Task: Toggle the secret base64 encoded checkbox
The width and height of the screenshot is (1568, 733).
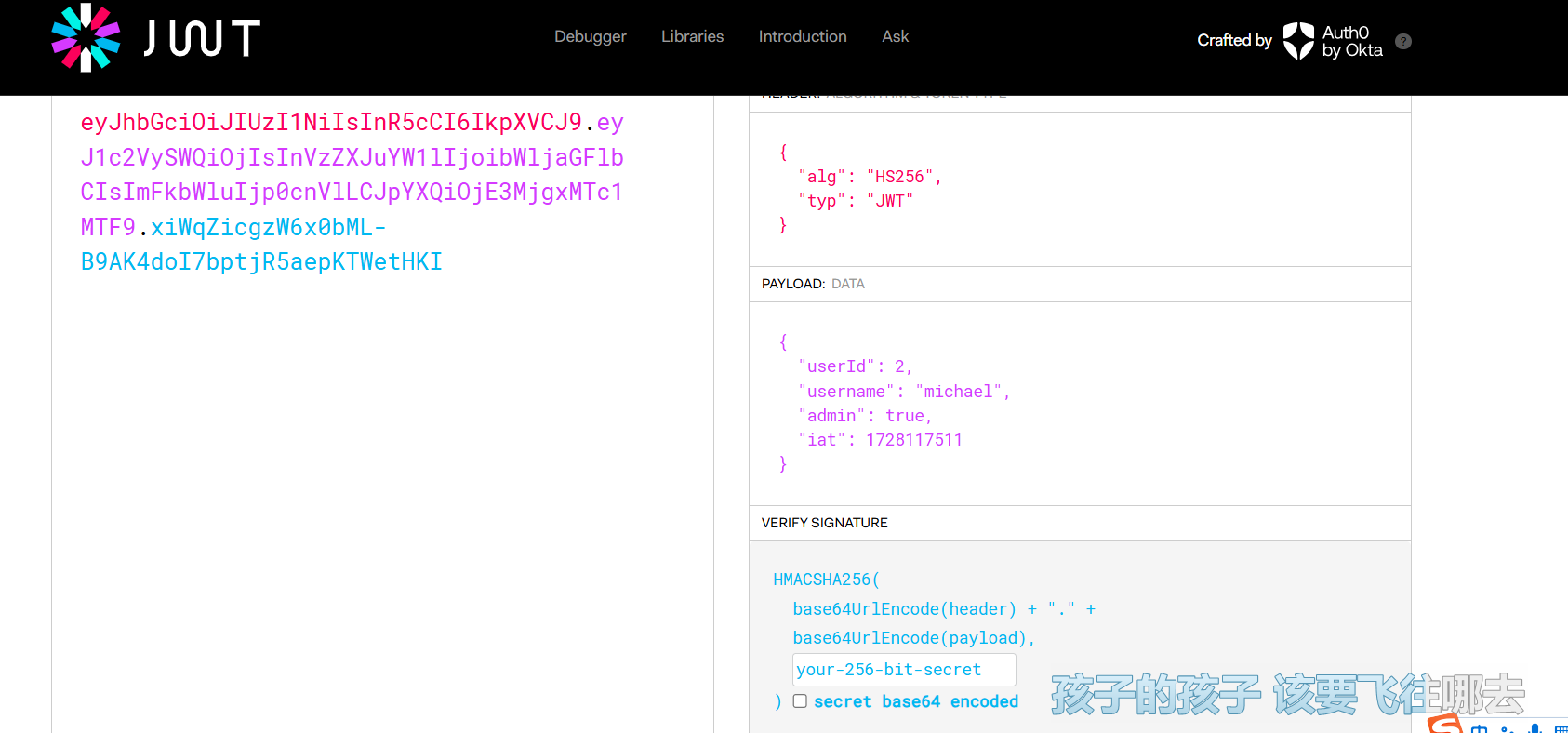Action: tap(800, 700)
